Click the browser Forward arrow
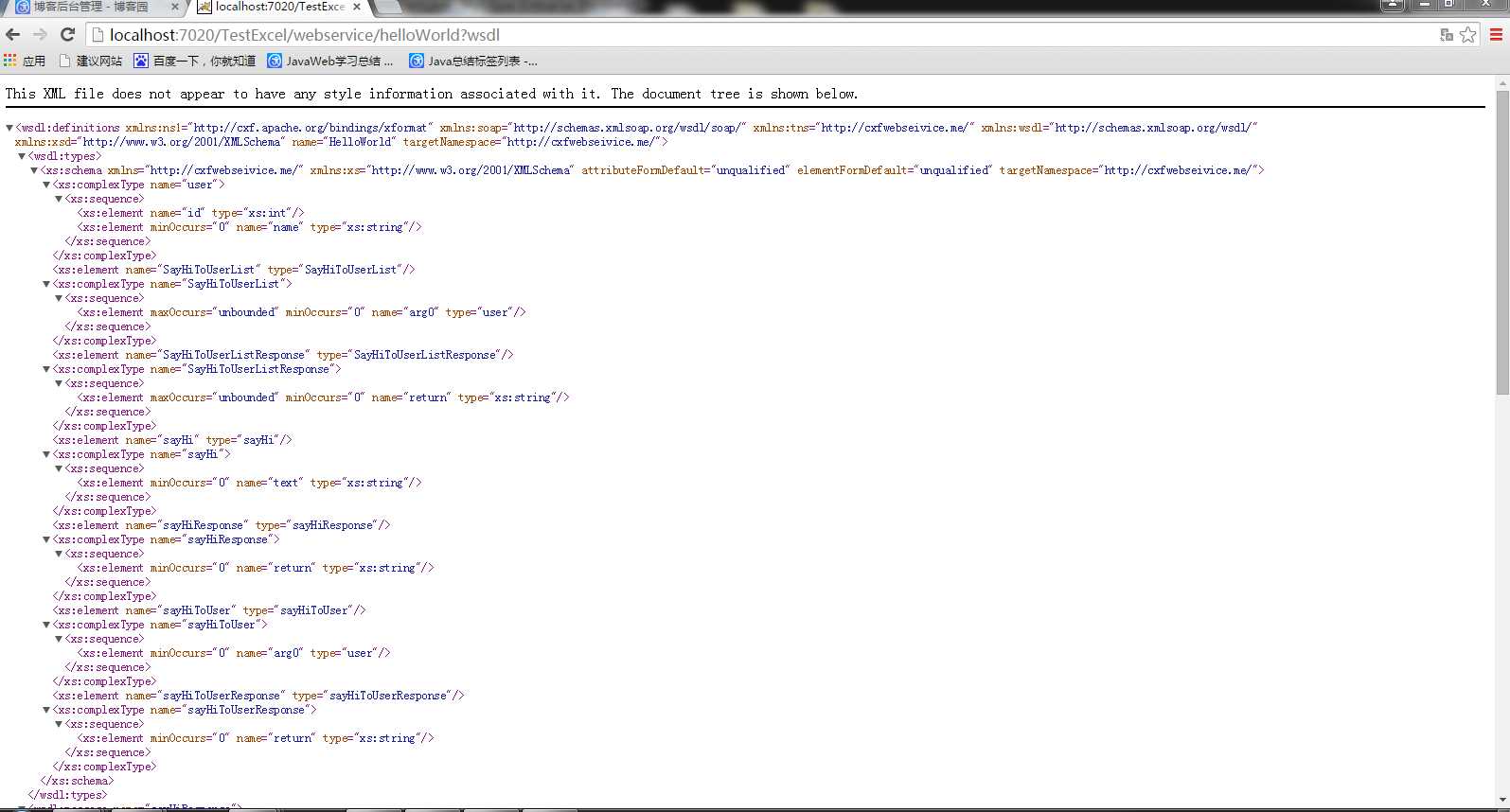The height and width of the screenshot is (812, 1510). coord(40,35)
